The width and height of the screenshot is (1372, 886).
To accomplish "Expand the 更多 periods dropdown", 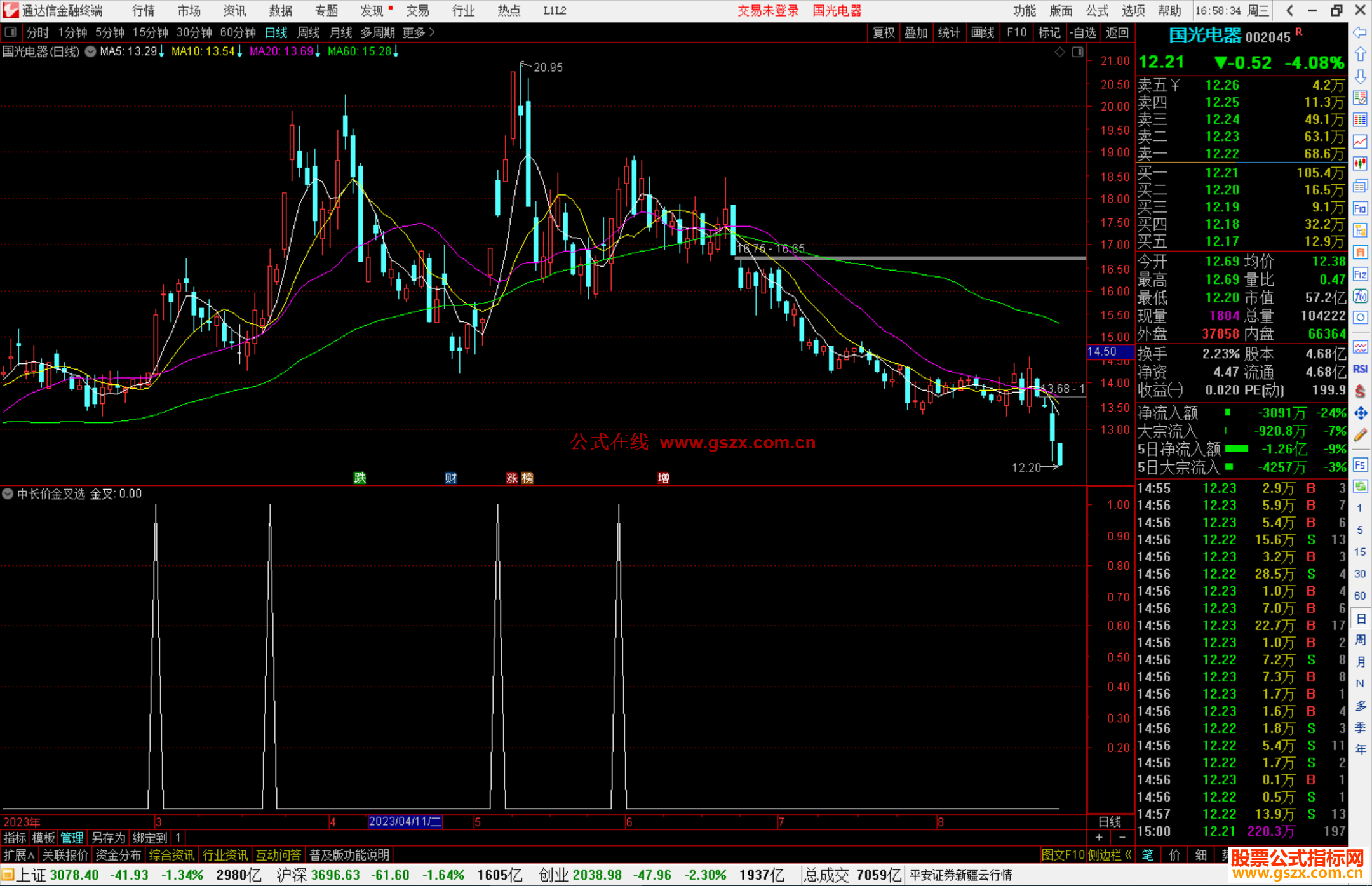I will [419, 32].
